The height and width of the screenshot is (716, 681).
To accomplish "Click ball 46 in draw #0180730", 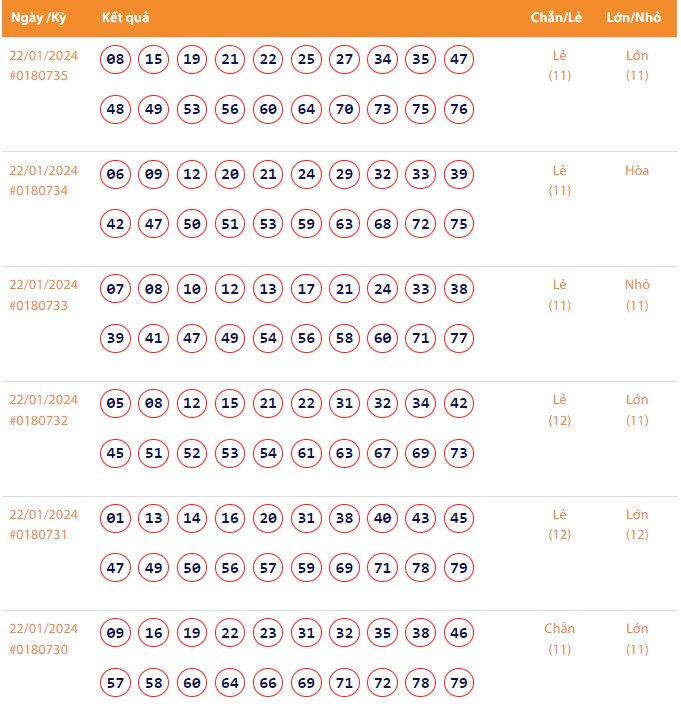I will (x=459, y=633).
